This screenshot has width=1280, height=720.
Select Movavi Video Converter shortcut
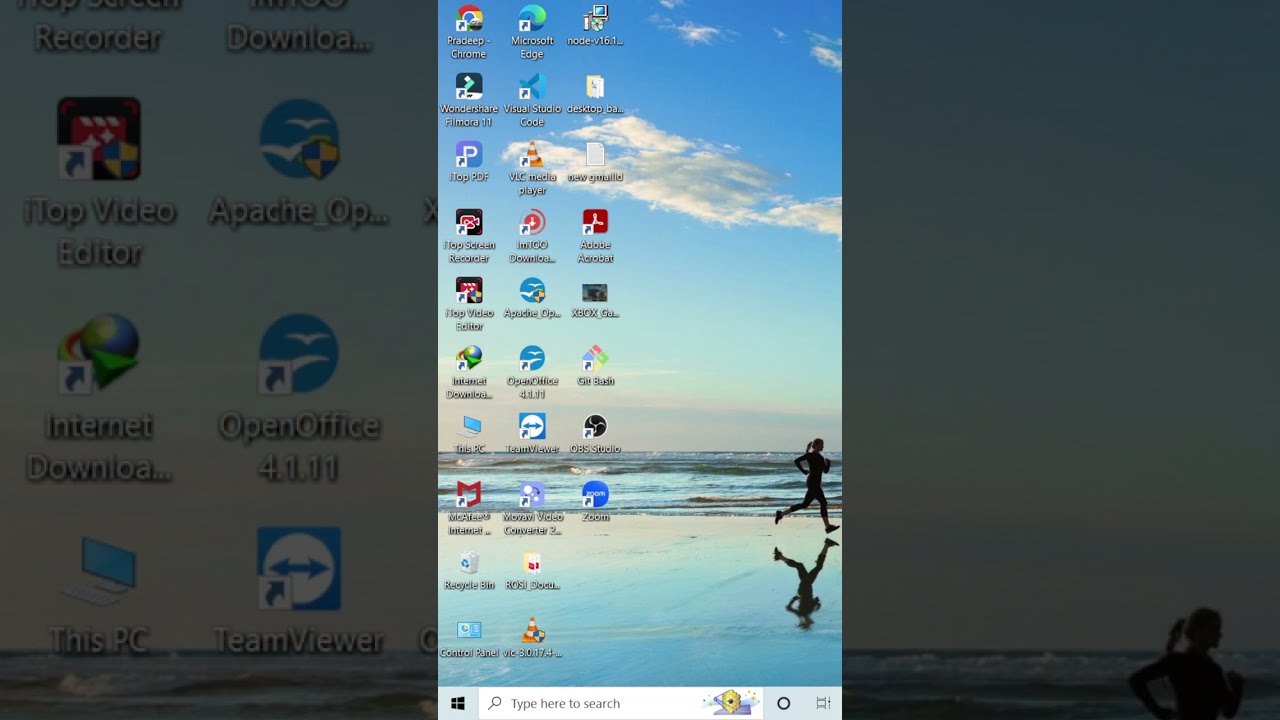[532, 507]
